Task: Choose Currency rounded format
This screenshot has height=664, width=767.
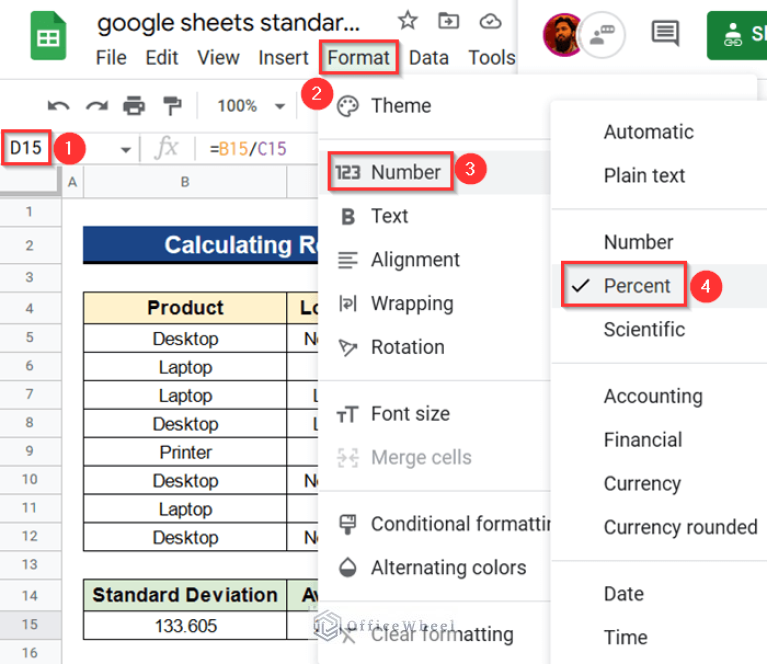Action: 680,527
